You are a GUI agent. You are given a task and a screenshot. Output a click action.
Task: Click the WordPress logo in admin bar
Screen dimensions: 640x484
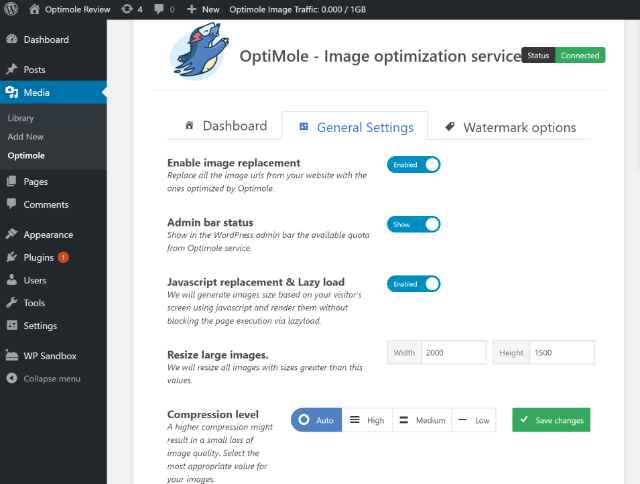point(11,9)
